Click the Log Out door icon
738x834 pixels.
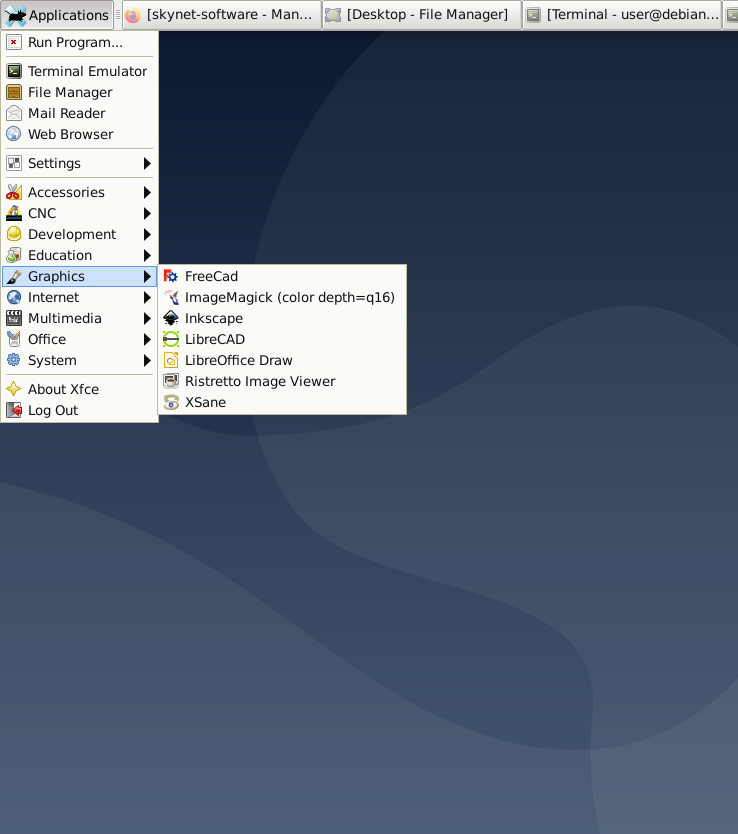[x=14, y=410]
